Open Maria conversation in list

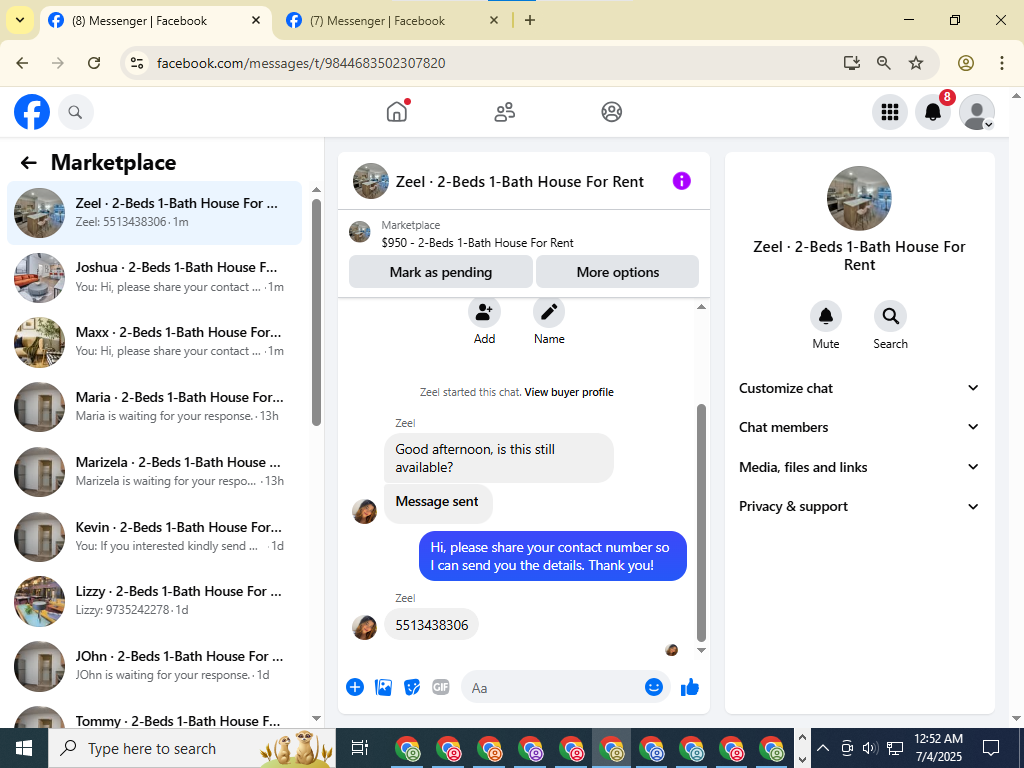click(x=154, y=407)
